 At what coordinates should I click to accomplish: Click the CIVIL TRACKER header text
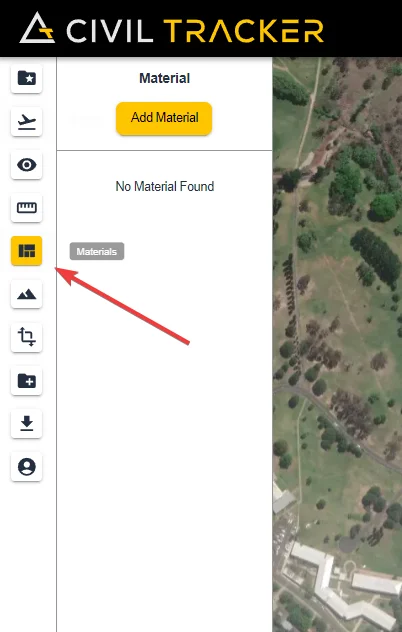point(195,31)
